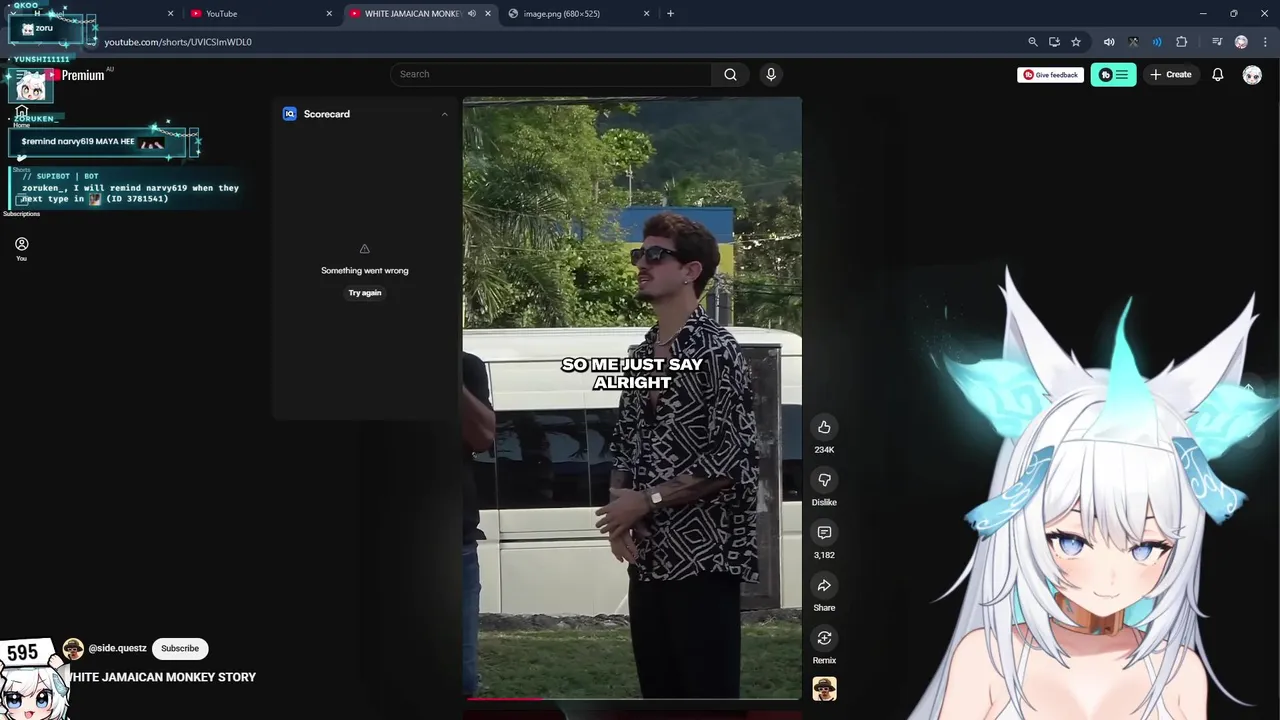Click the crossed tools extension icon

[x=1133, y=42]
